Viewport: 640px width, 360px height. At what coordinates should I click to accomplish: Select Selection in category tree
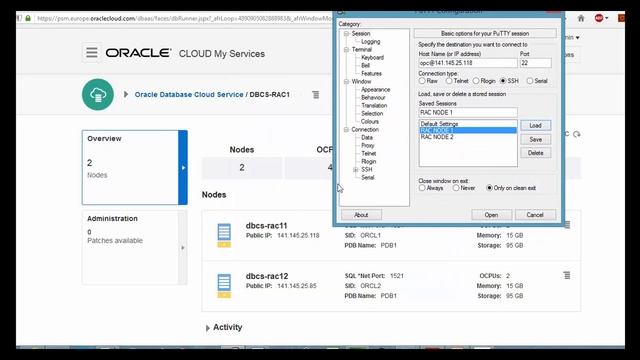pyautogui.click(x=372, y=113)
